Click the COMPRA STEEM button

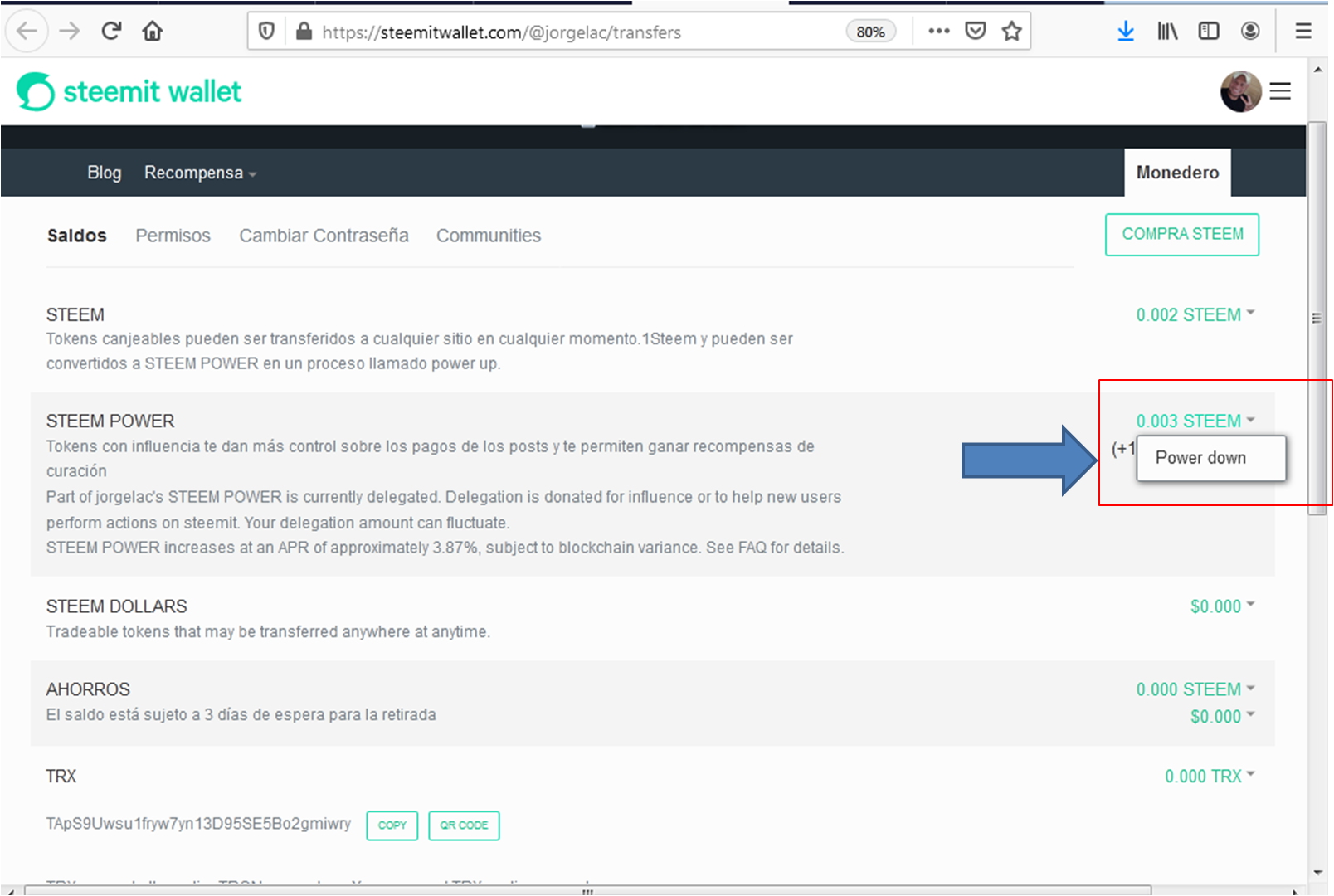coord(1182,235)
